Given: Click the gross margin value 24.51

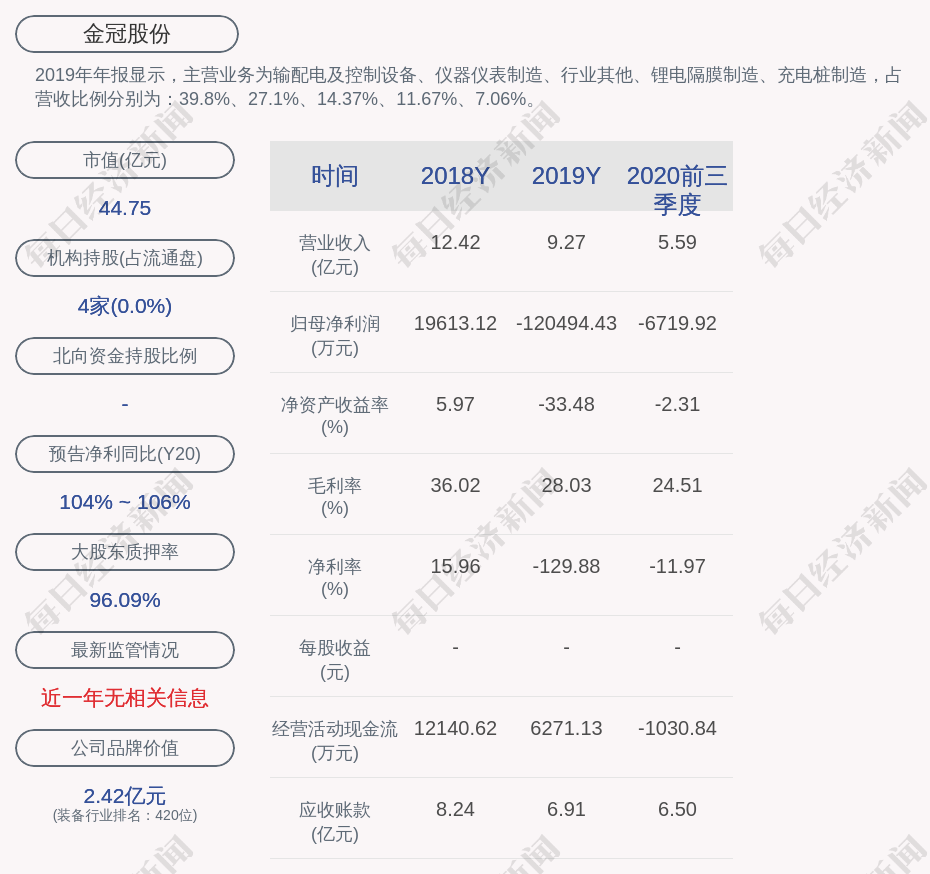Looking at the screenshot, I should [x=677, y=486].
